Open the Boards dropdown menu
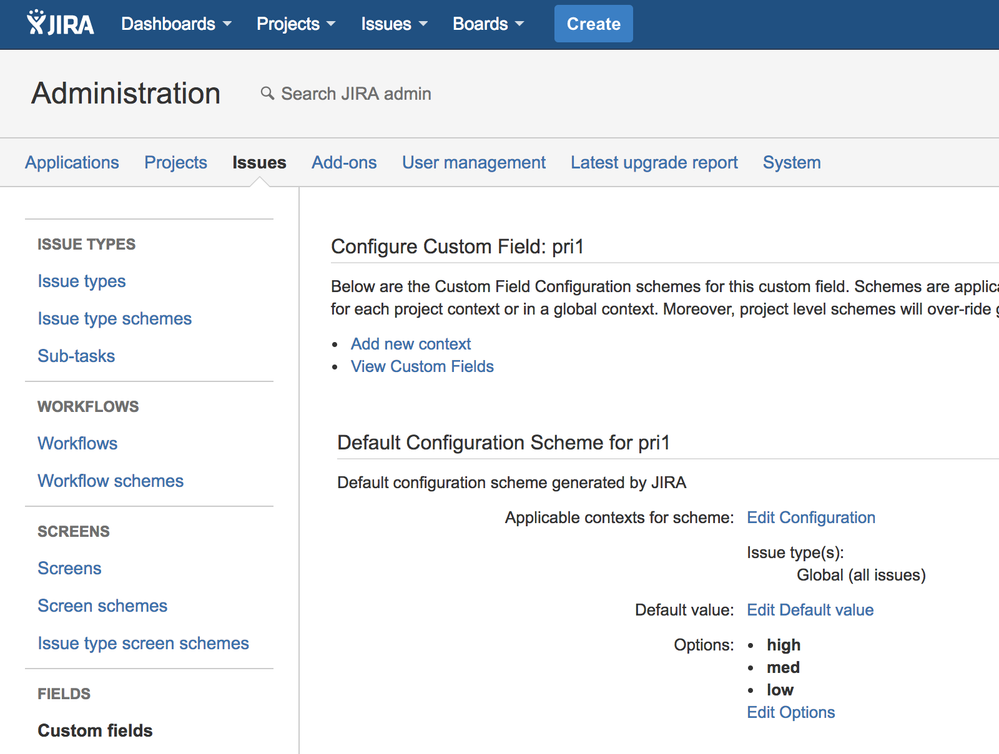Viewport: 999px width, 754px height. click(x=488, y=24)
